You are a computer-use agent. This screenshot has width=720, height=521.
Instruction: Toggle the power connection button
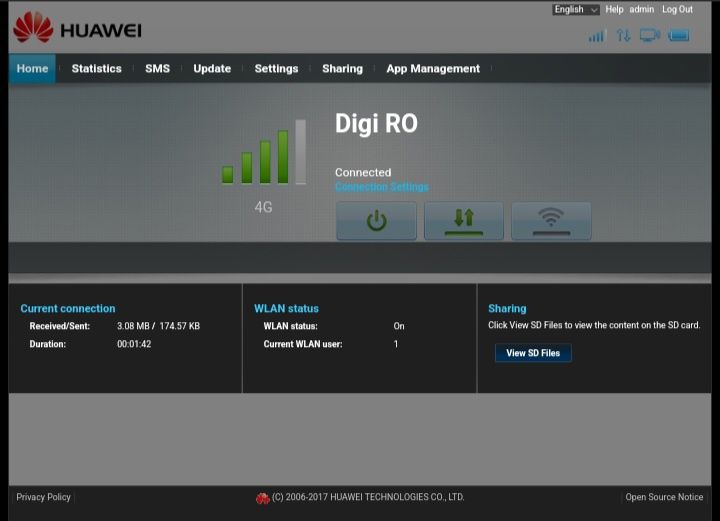click(377, 221)
